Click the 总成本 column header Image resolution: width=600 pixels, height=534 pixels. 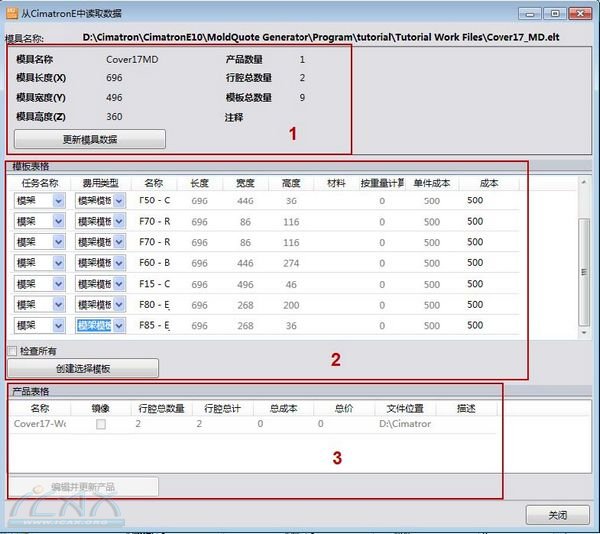click(284, 409)
